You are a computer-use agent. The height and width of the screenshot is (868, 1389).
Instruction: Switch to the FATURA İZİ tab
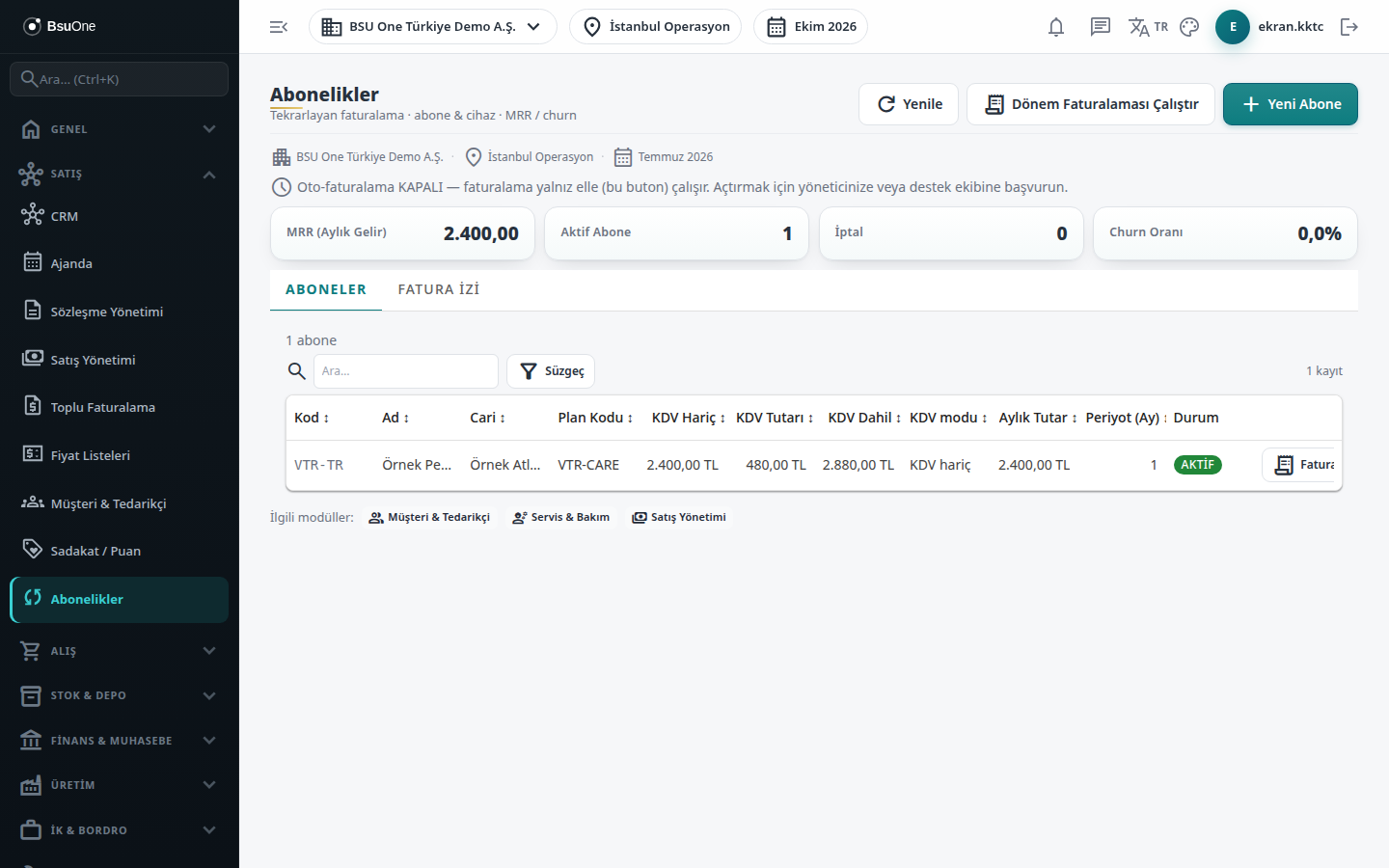(439, 289)
